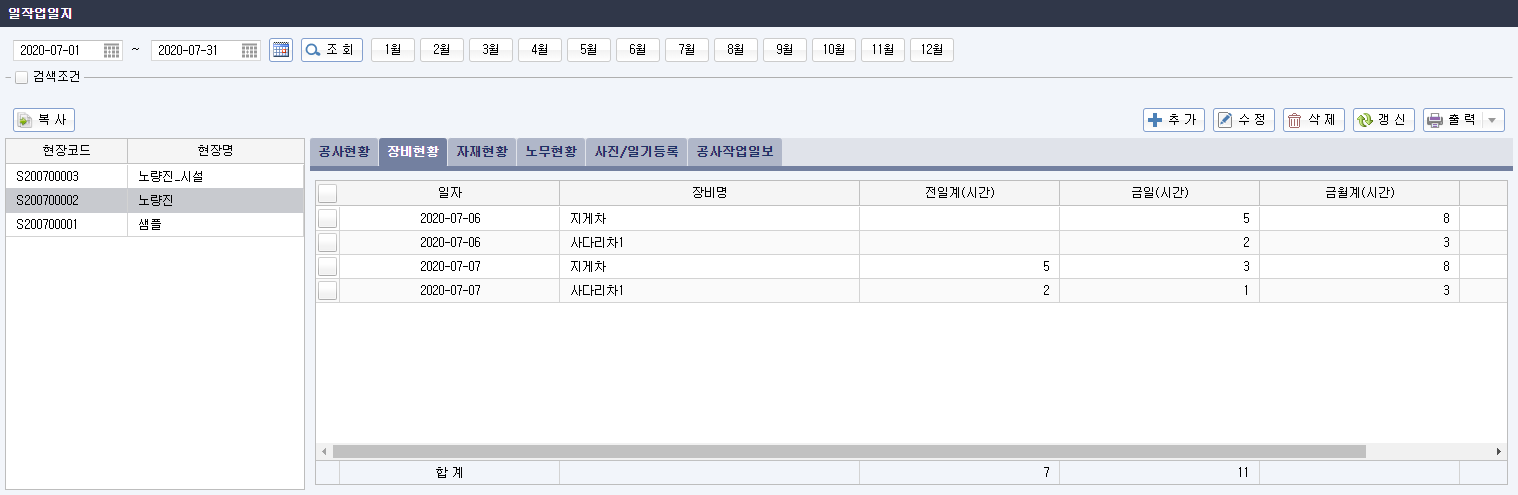The height and width of the screenshot is (495, 1518).
Task: Select the 2월 month button
Action: (x=442, y=50)
